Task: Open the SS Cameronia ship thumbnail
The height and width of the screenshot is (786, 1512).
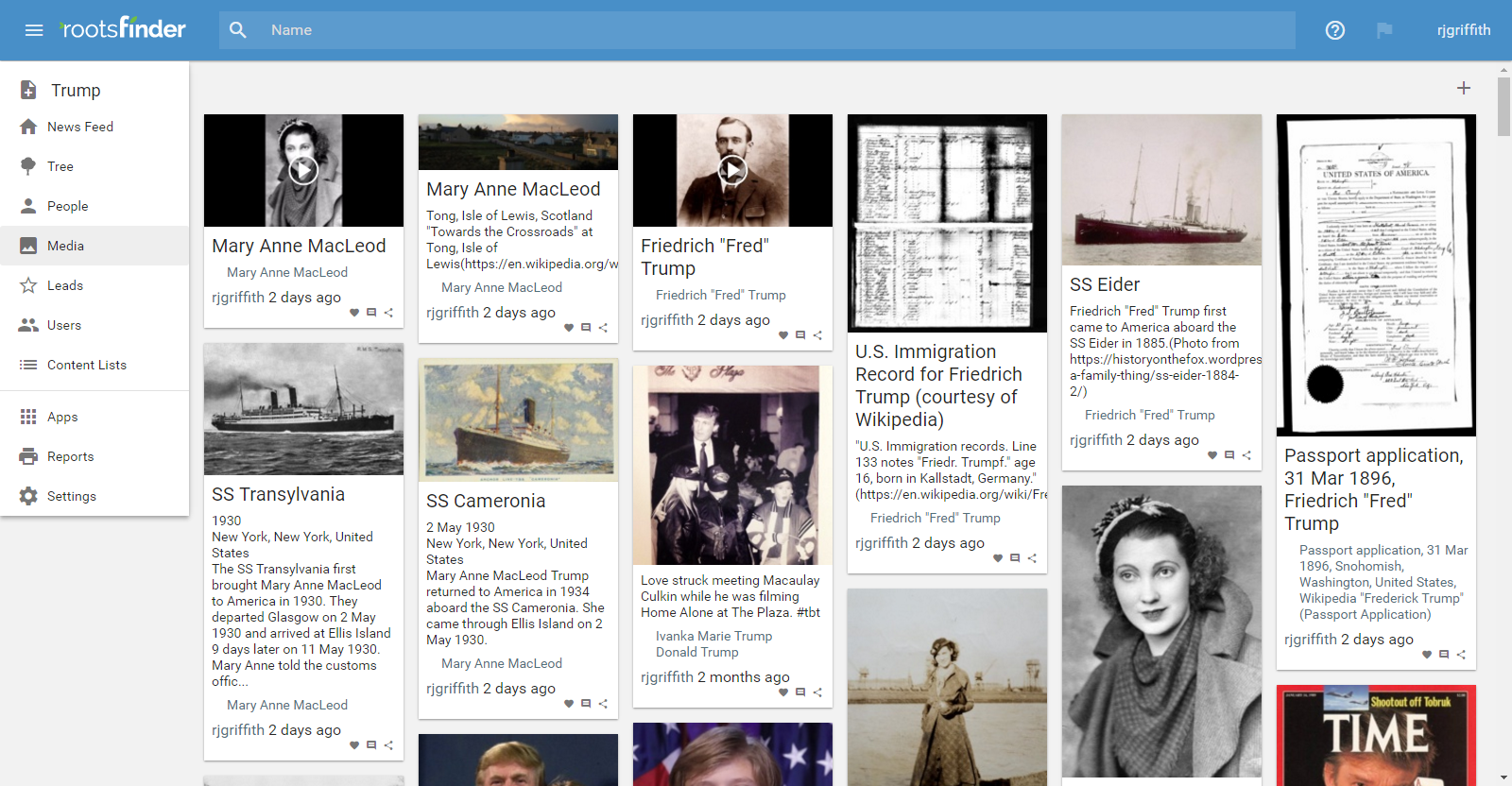Action: (x=518, y=420)
